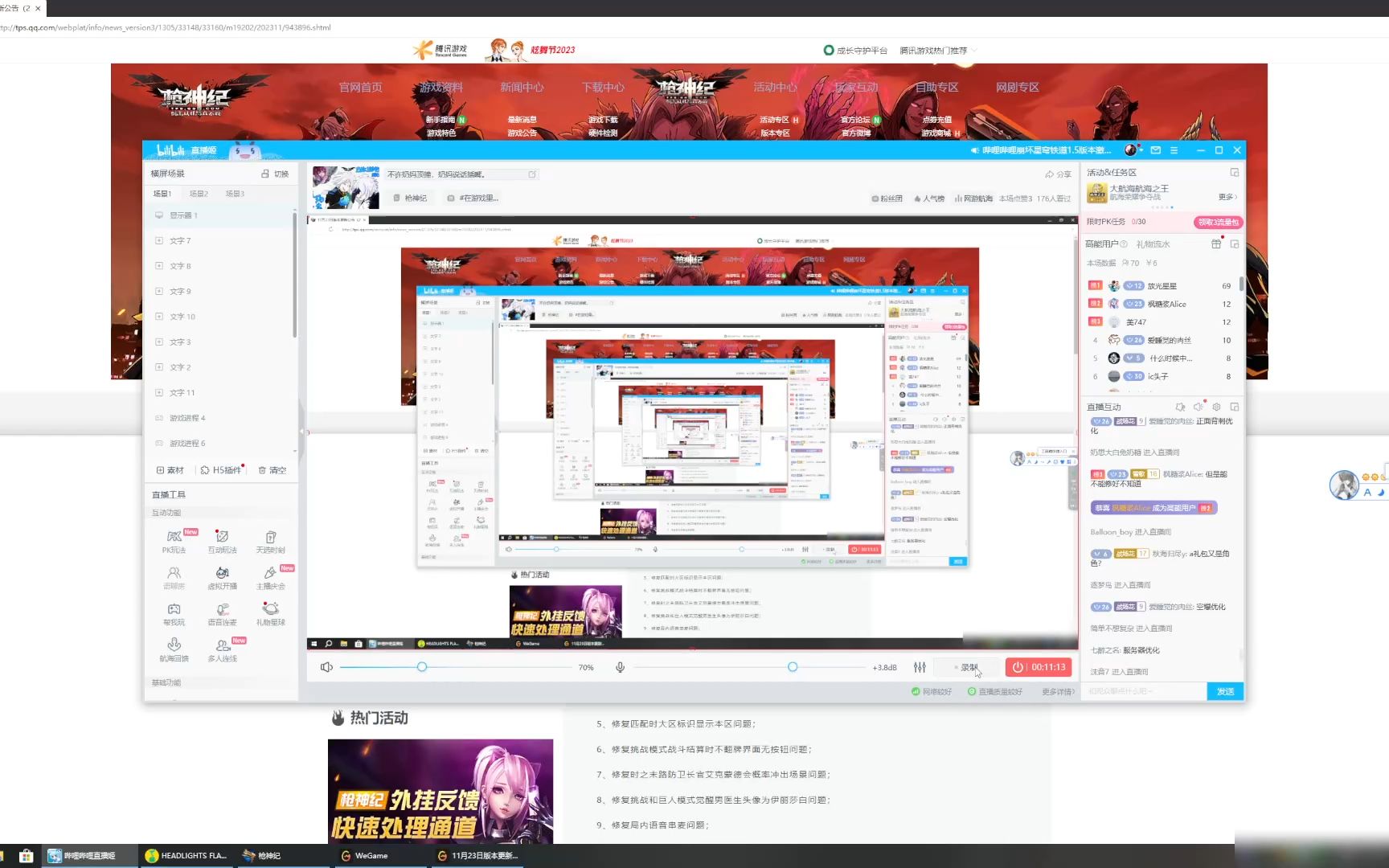The width and height of the screenshot is (1389, 868).
Task: Open the H5插件 button
Action: point(221,470)
